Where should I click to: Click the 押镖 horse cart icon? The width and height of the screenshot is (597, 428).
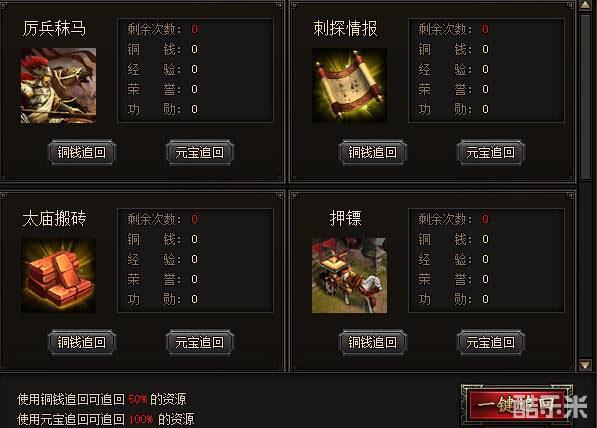click(350, 275)
